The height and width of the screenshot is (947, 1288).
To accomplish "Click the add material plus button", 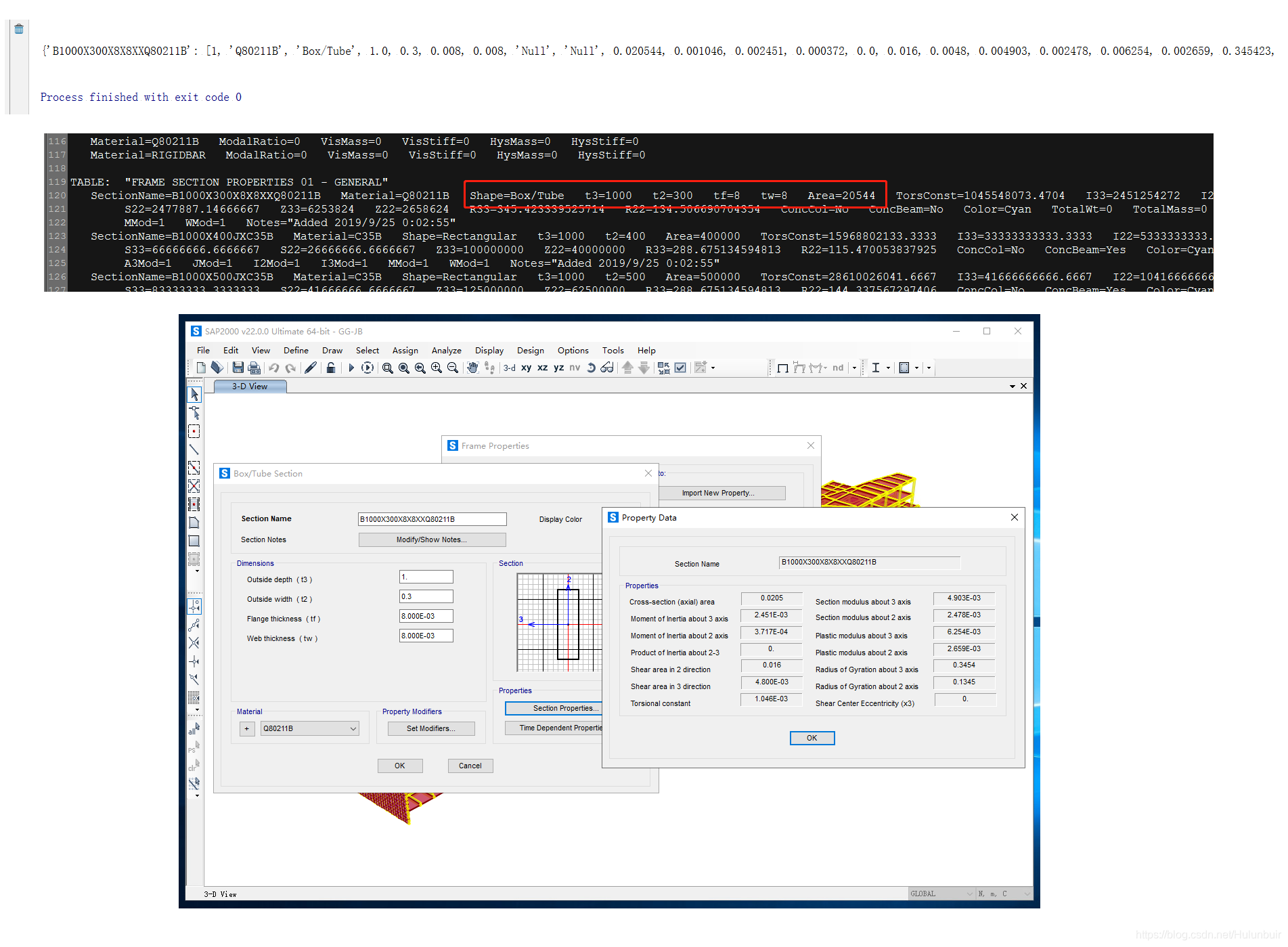I will (247, 728).
